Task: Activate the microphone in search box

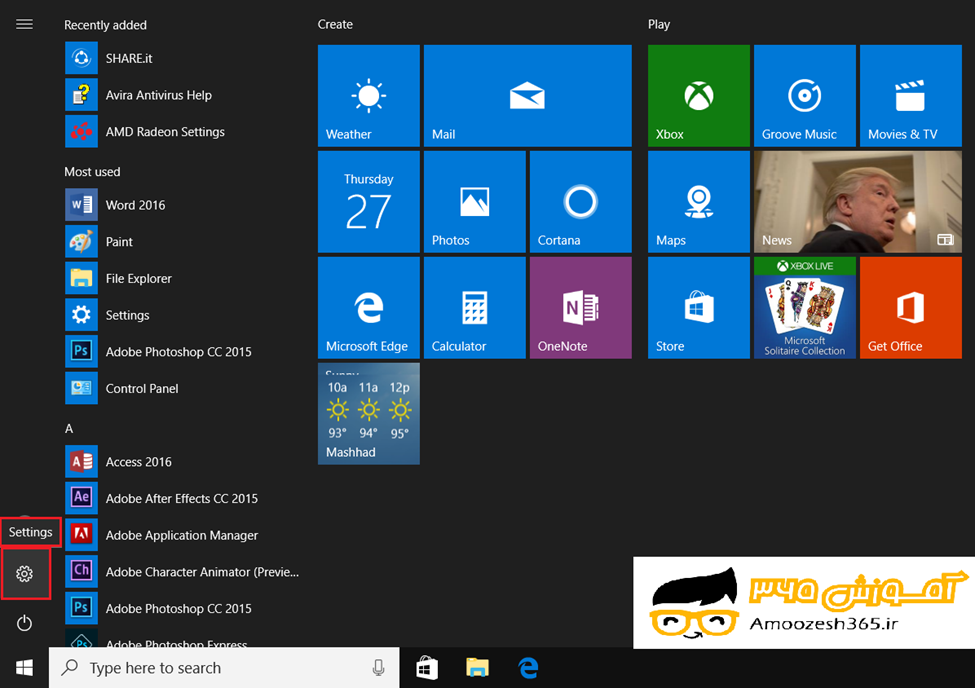Action: [378, 668]
